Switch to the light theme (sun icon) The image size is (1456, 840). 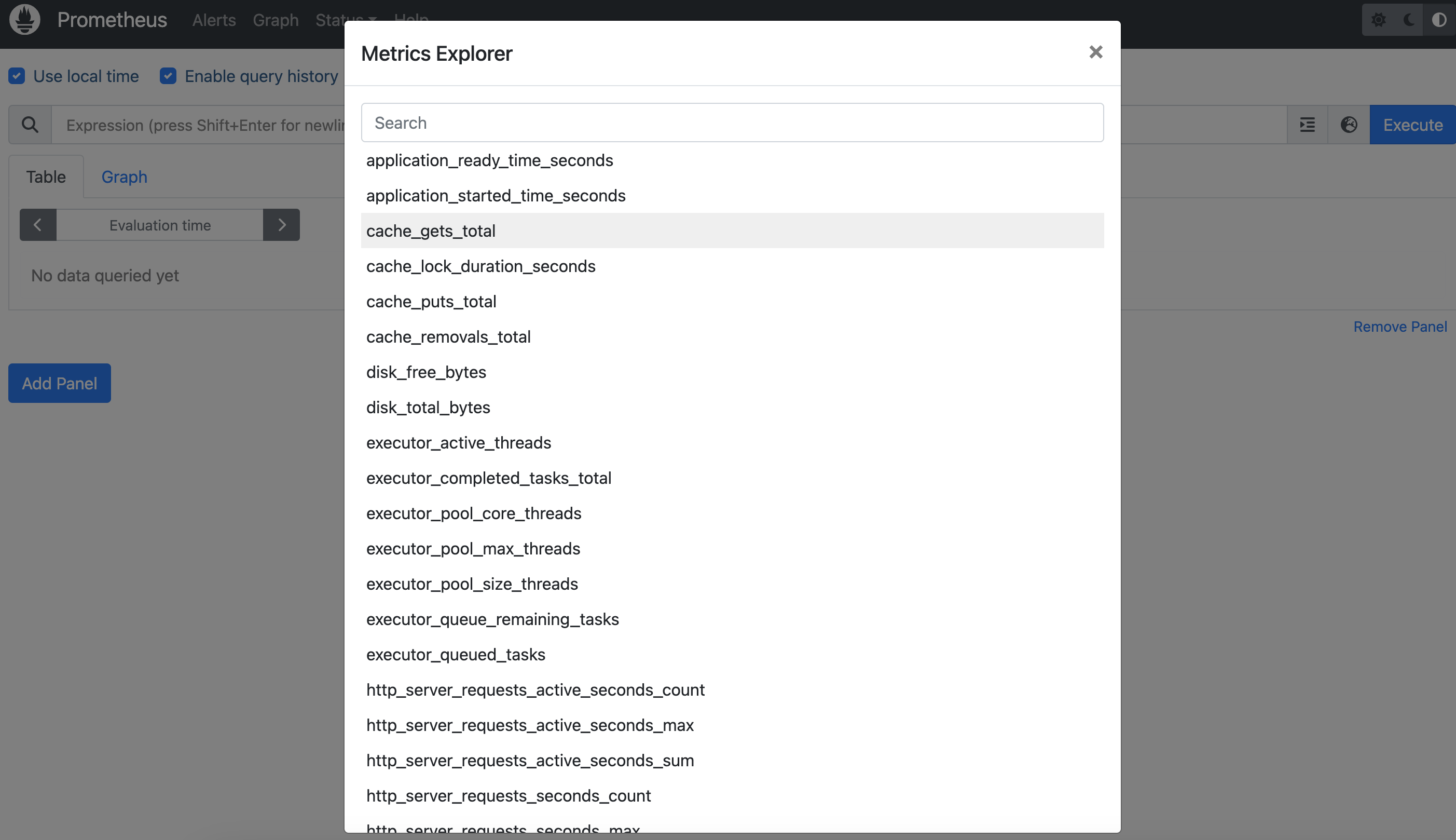coord(1378,20)
